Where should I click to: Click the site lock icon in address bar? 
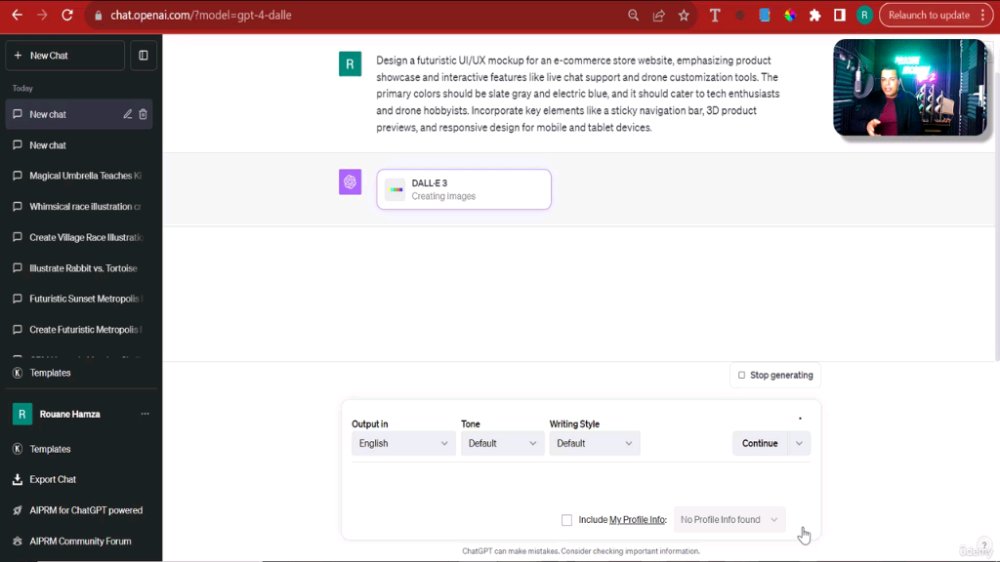pyautogui.click(x=98, y=15)
